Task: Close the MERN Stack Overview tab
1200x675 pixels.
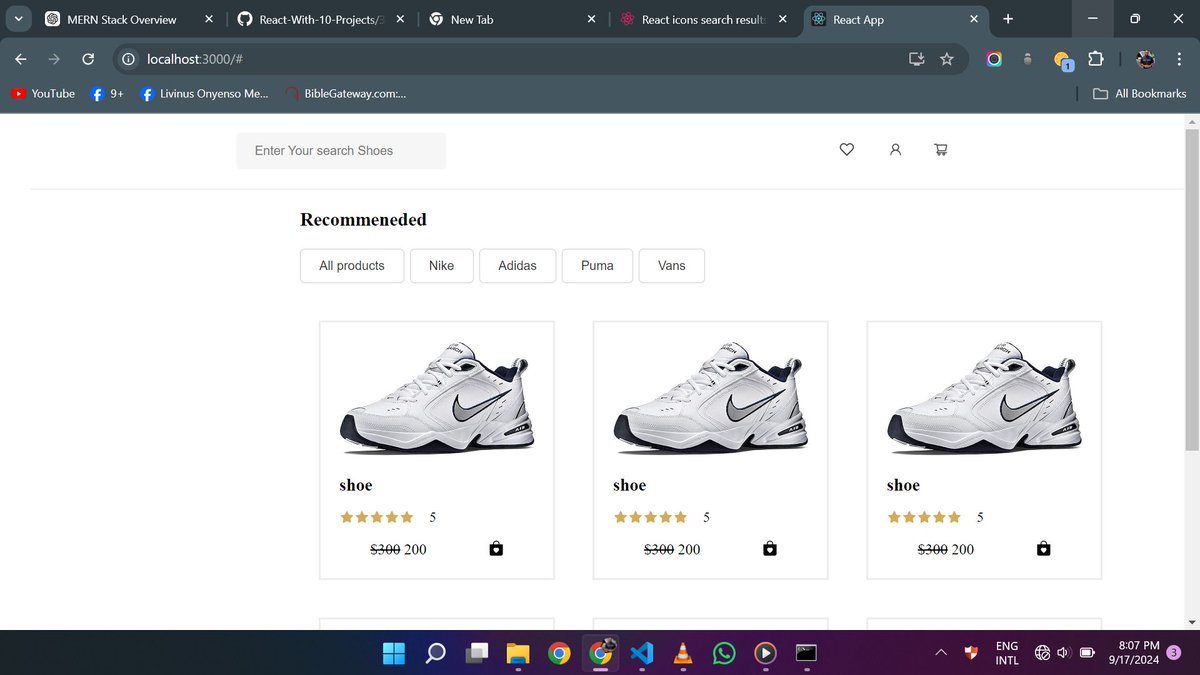Action: (209, 19)
